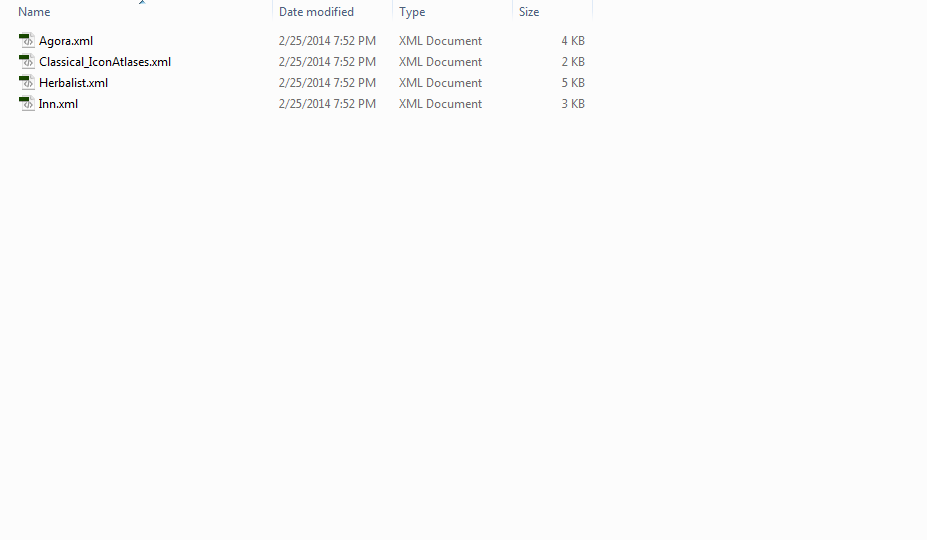Click the date modified of Inn.xml
927x540 pixels.
[x=327, y=104]
